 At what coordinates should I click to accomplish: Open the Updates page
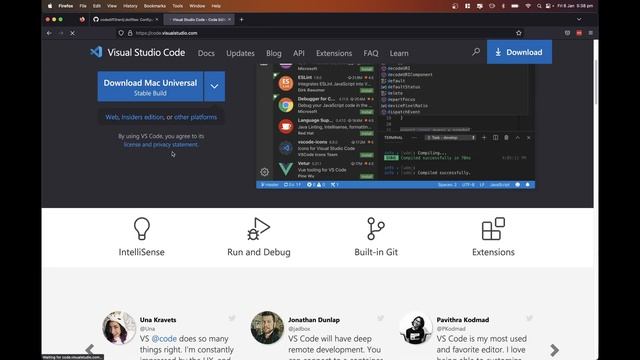pos(240,53)
